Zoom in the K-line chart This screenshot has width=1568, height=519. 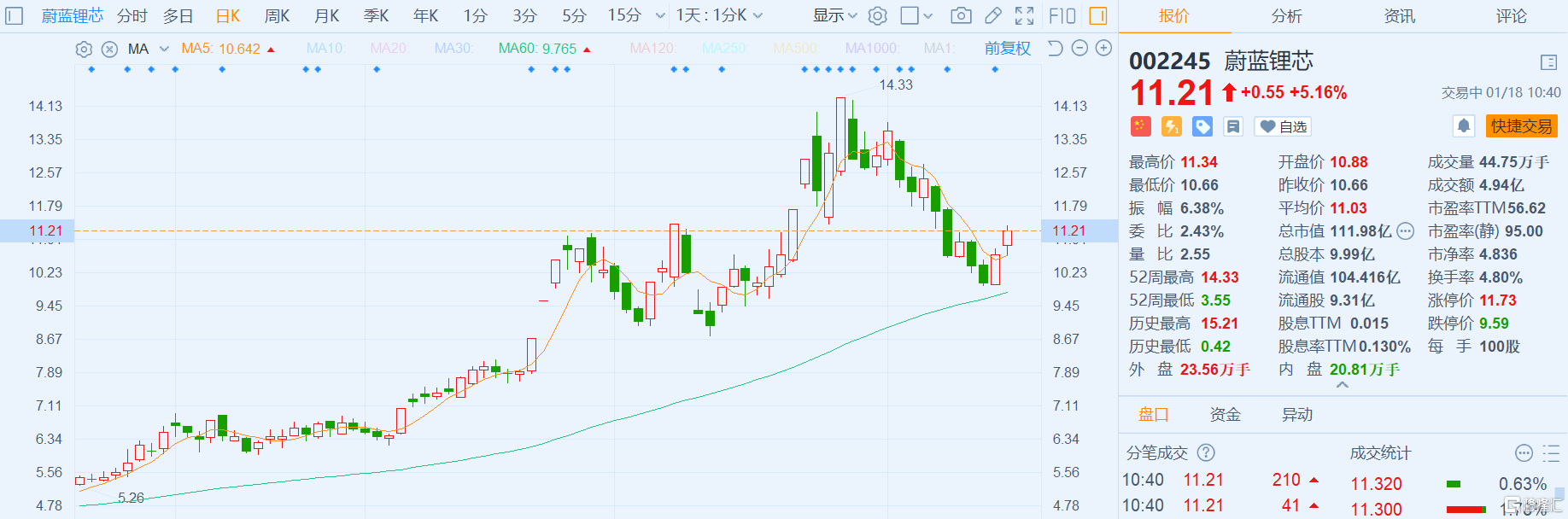1103,49
